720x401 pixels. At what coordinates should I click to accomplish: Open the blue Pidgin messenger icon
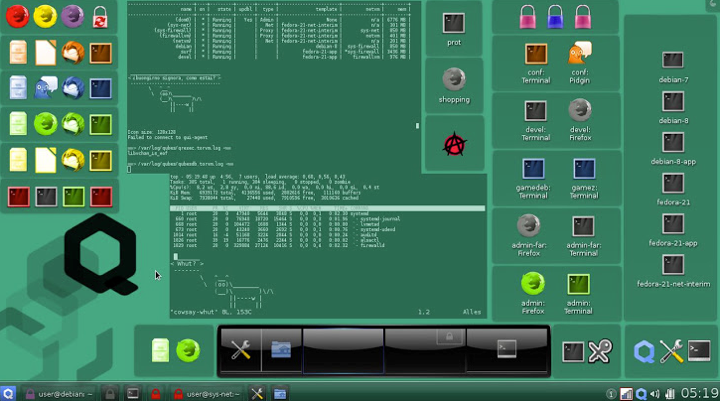[x=45, y=88]
